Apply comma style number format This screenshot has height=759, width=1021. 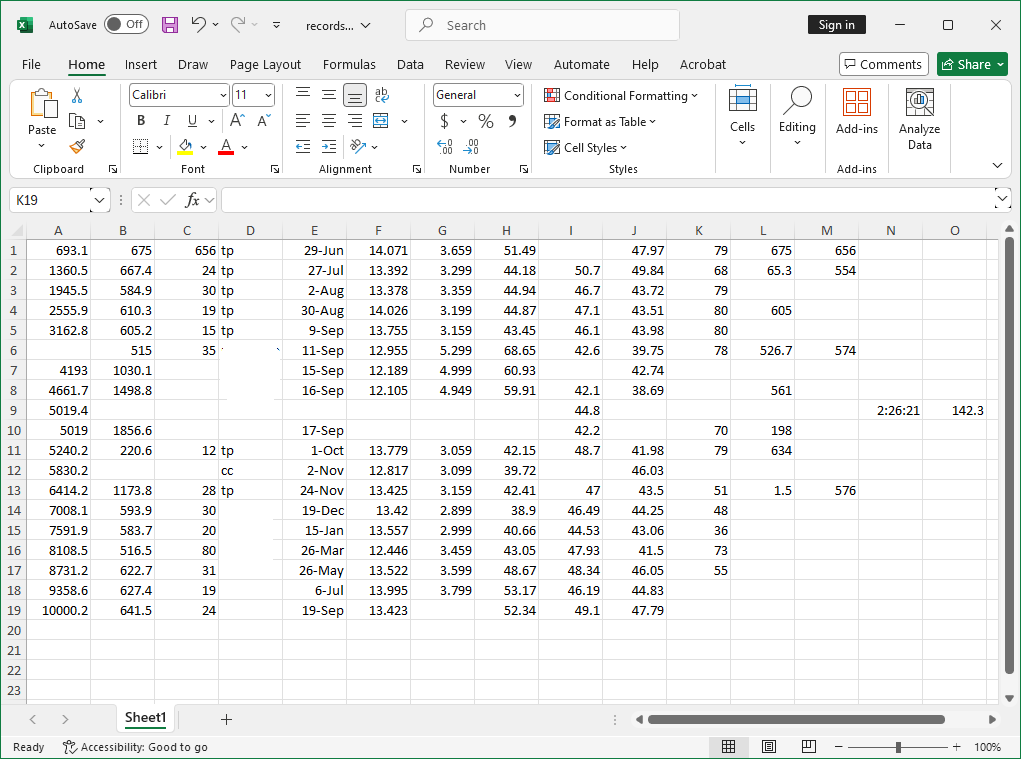(x=512, y=121)
